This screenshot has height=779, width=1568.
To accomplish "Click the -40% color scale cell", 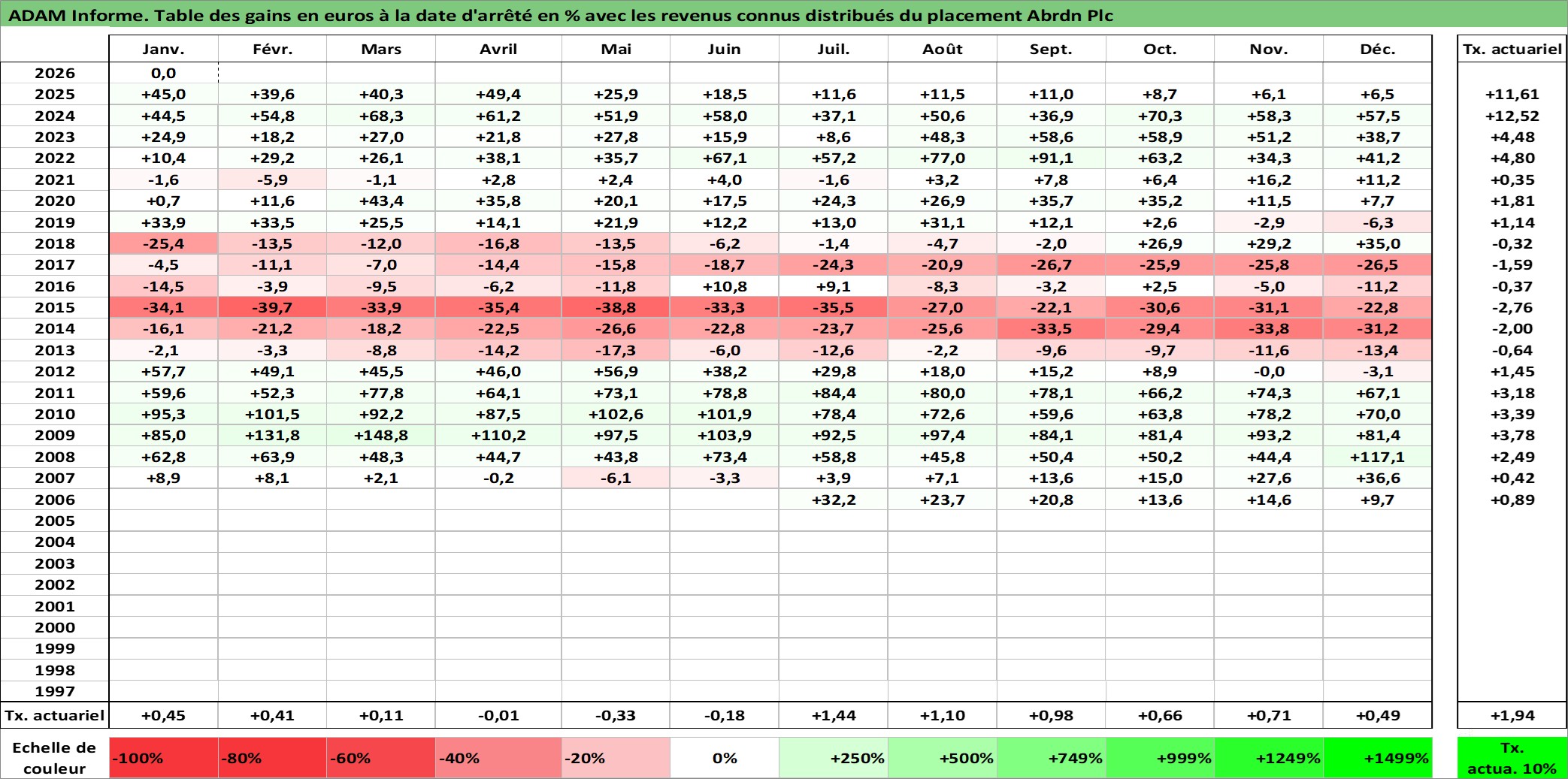I will (x=498, y=758).
